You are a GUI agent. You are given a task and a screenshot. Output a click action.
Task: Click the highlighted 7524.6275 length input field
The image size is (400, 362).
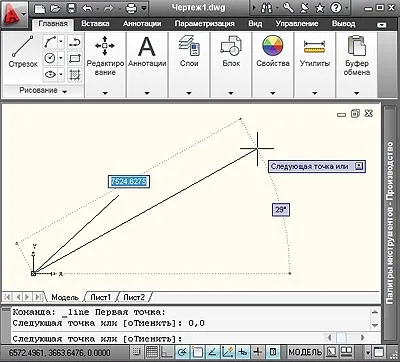click(129, 181)
